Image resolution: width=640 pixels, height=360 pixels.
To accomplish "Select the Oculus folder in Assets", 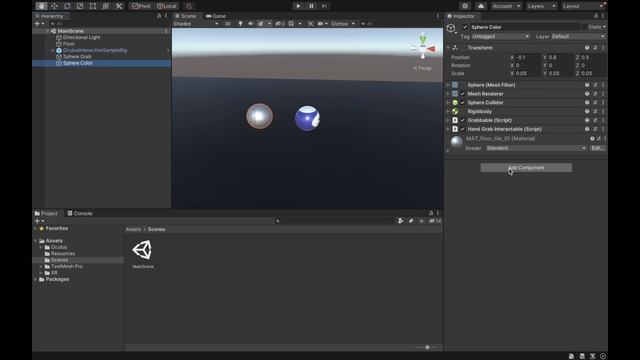I will click(59, 247).
